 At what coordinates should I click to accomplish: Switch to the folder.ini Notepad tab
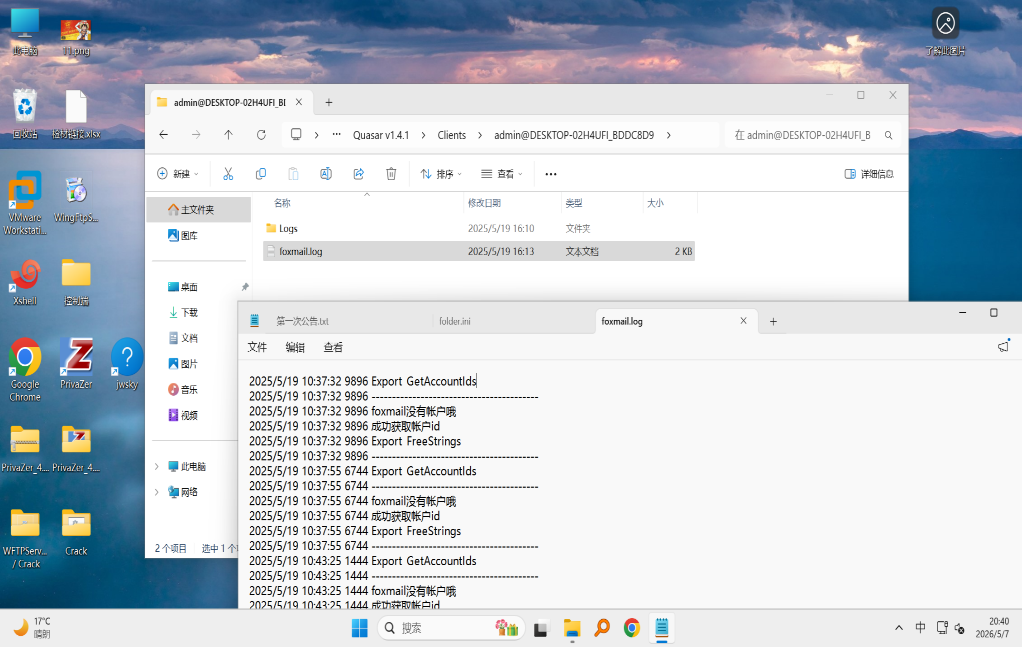click(x=513, y=321)
